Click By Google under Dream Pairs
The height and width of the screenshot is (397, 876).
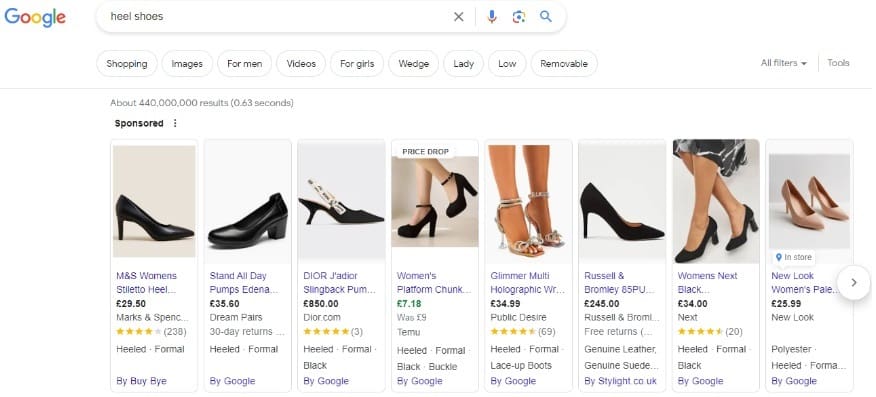pos(232,381)
